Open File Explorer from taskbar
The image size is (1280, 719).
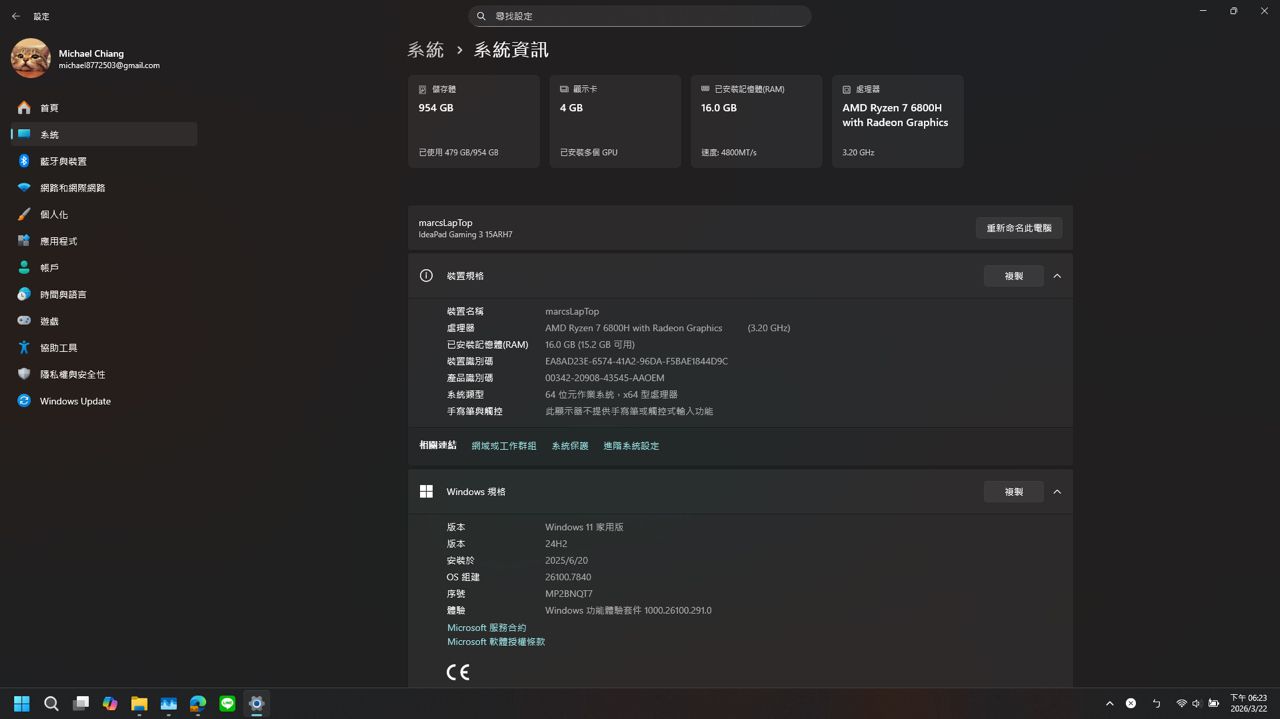[139, 703]
